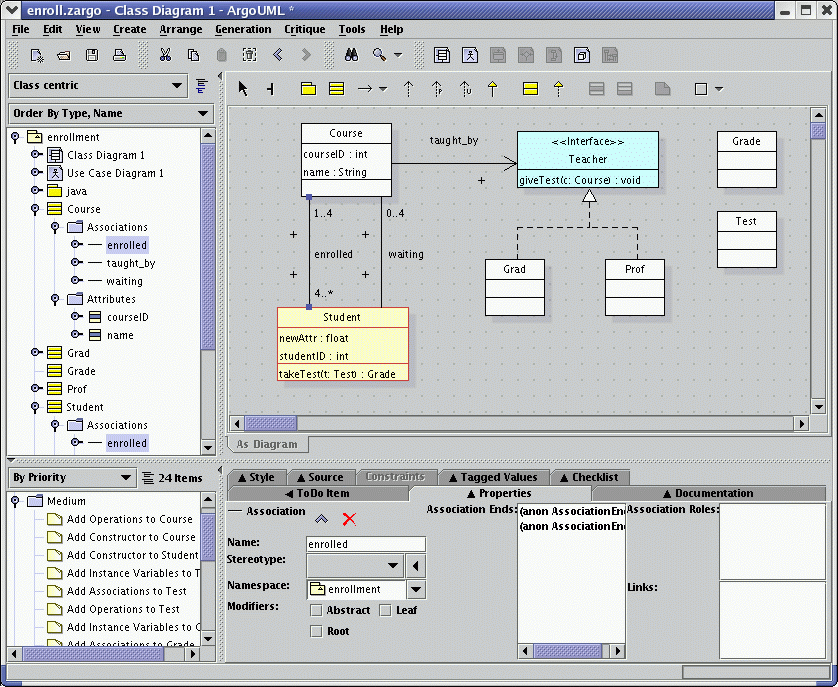838x687 pixels.
Task: Click the Save project floppy disk icon
Action: point(91,55)
